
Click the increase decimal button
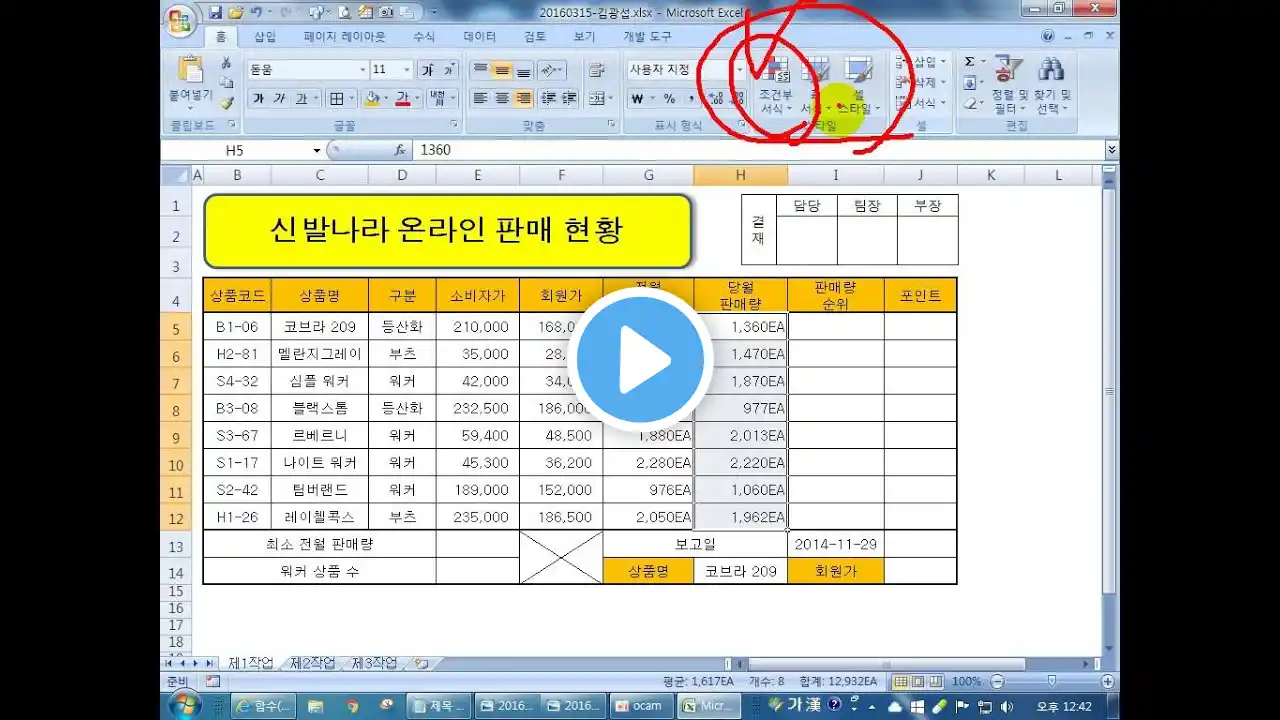[716, 99]
